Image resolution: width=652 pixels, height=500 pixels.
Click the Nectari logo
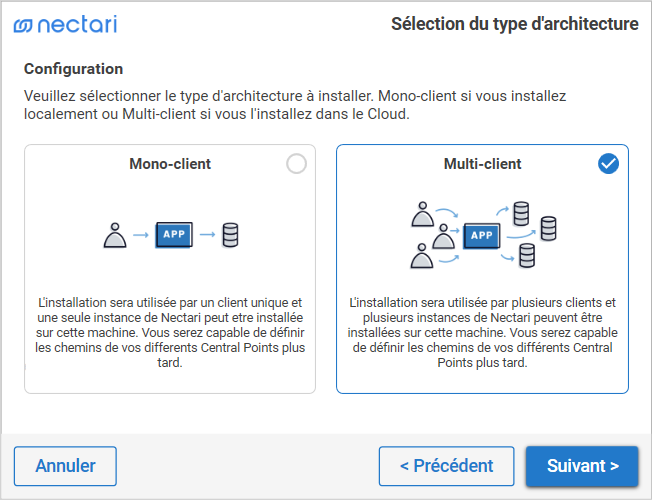coord(65,24)
